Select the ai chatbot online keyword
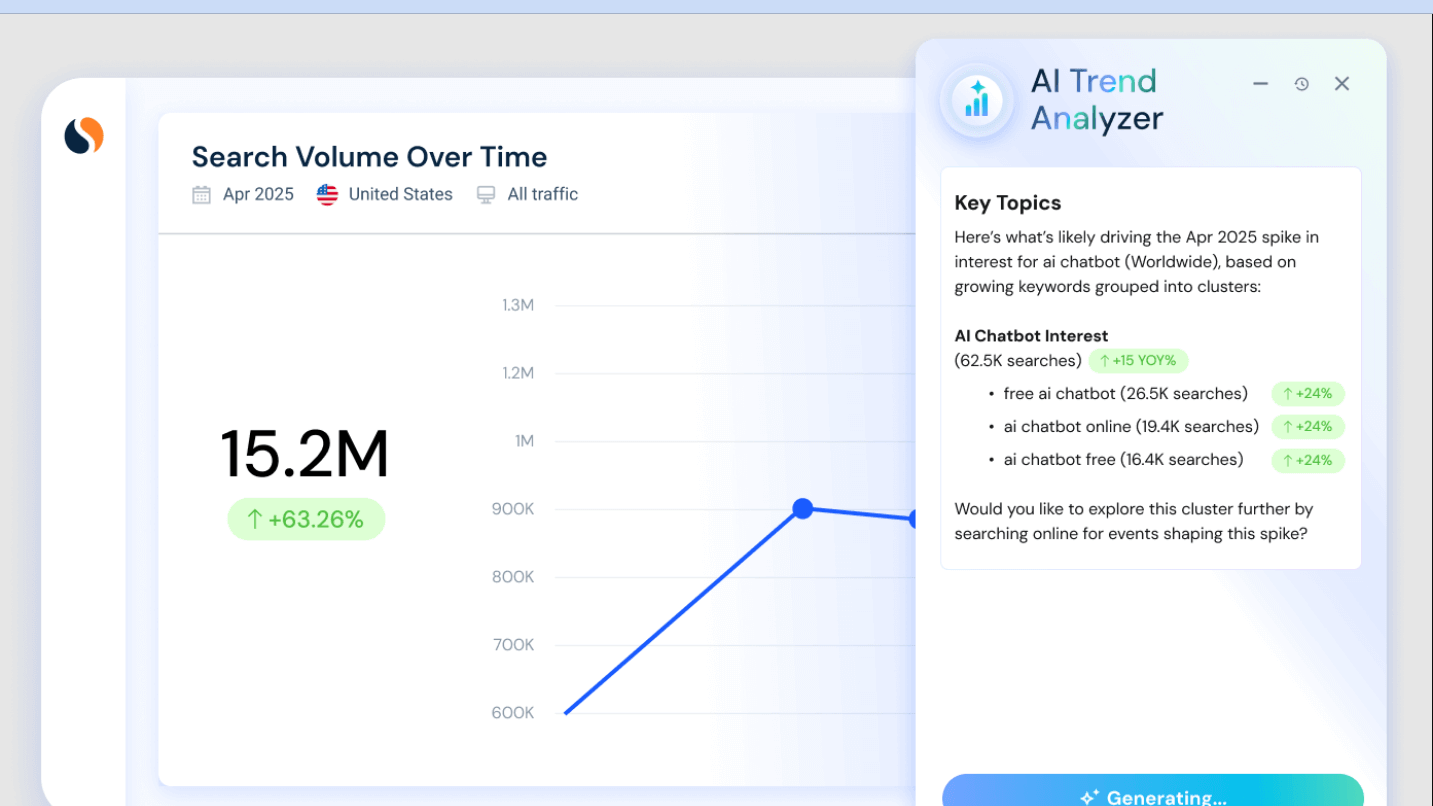 (1130, 427)
